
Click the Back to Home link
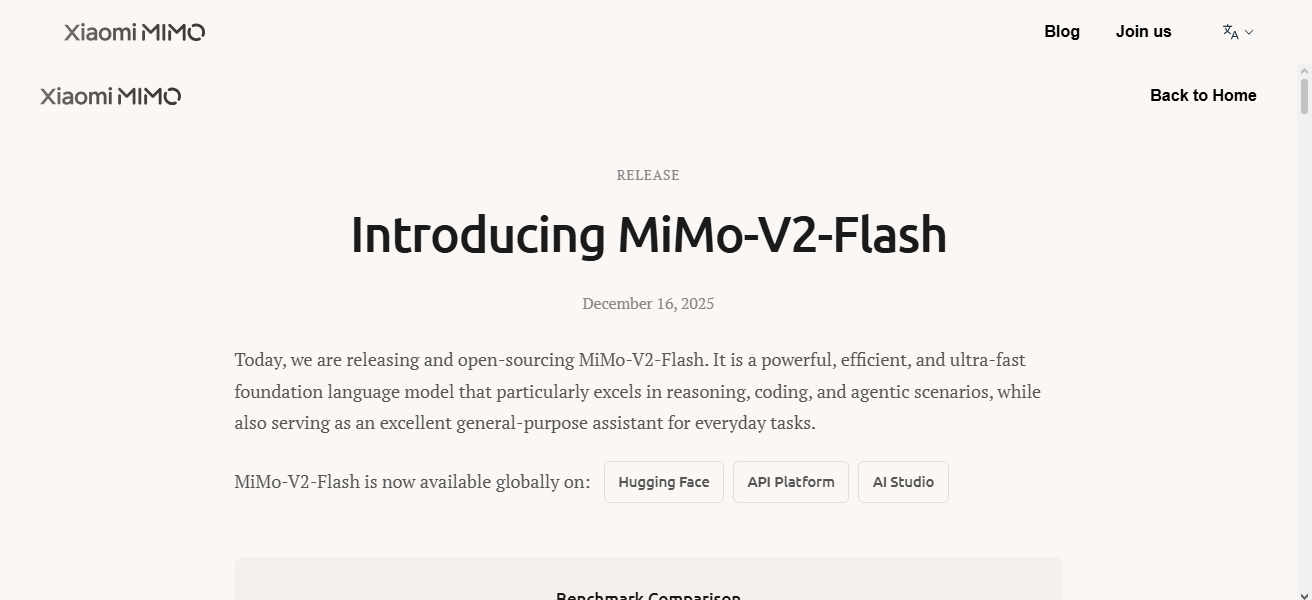1203,95
